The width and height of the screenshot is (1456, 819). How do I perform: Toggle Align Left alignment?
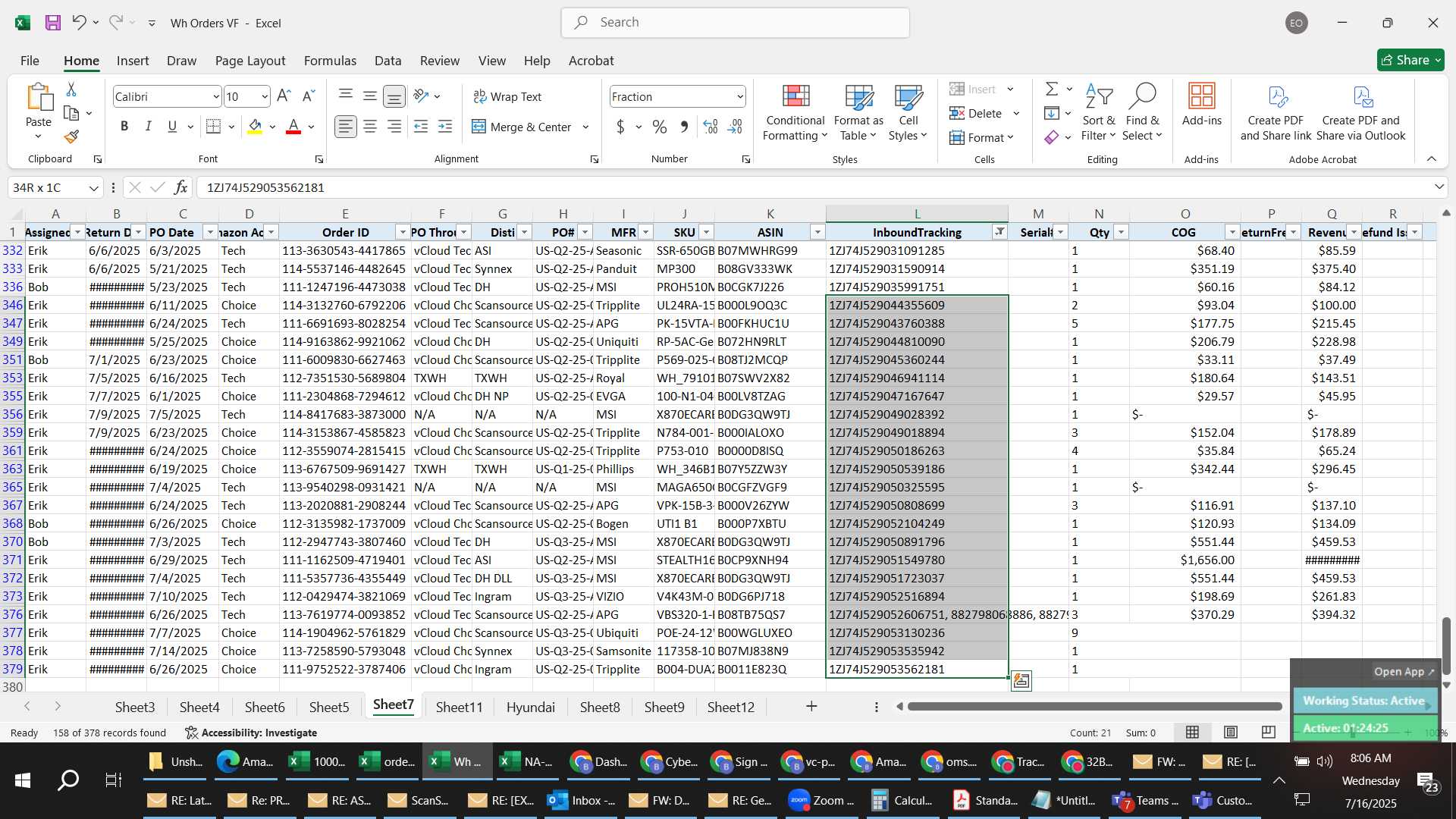tap(346, 127)
